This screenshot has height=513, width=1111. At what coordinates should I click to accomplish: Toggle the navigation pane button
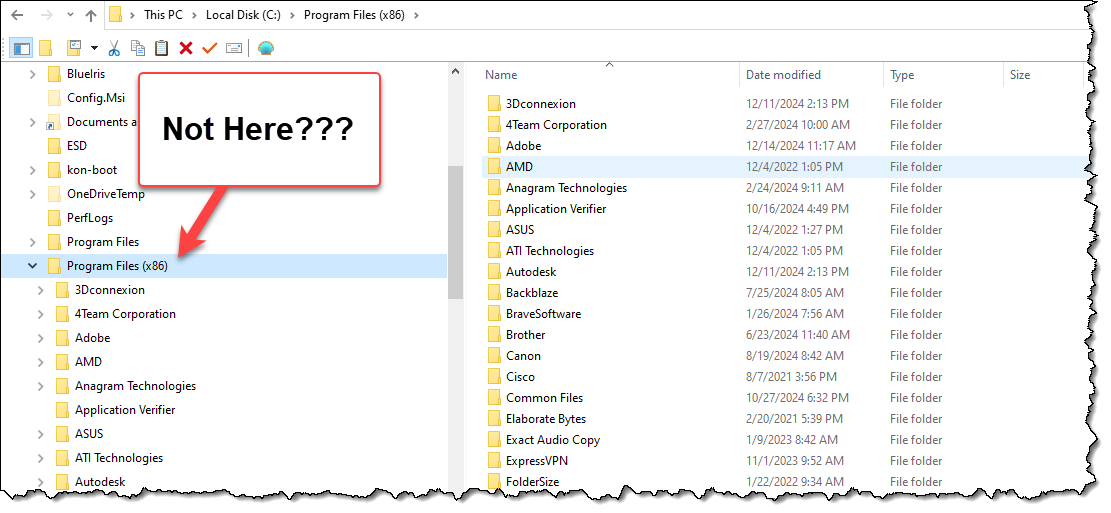pyautogui.click(x=22, y=48)
